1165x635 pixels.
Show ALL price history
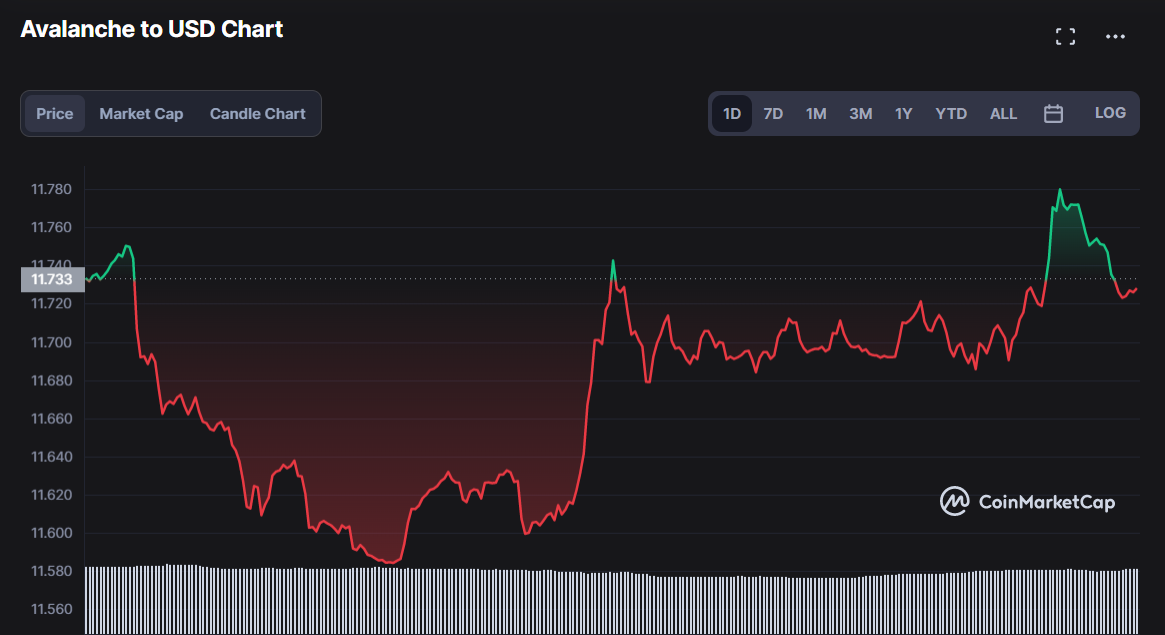[x=1003, y=114]
